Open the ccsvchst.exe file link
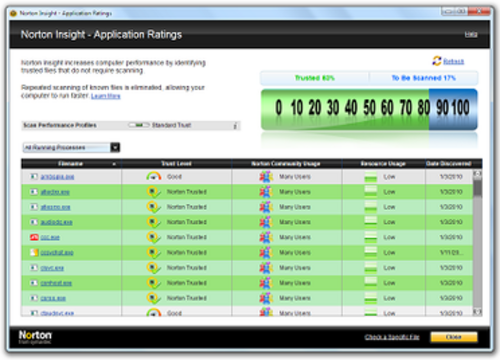Image resolution: width=500 pixels, height=360 pixels. point(57,253)
